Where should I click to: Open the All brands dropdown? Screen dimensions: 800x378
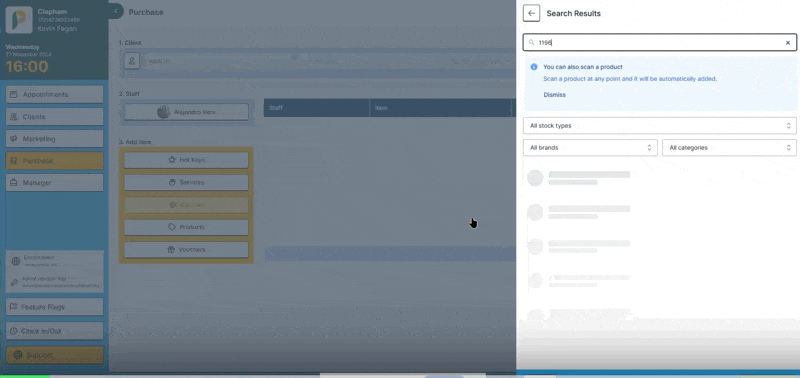pos(590,147)
